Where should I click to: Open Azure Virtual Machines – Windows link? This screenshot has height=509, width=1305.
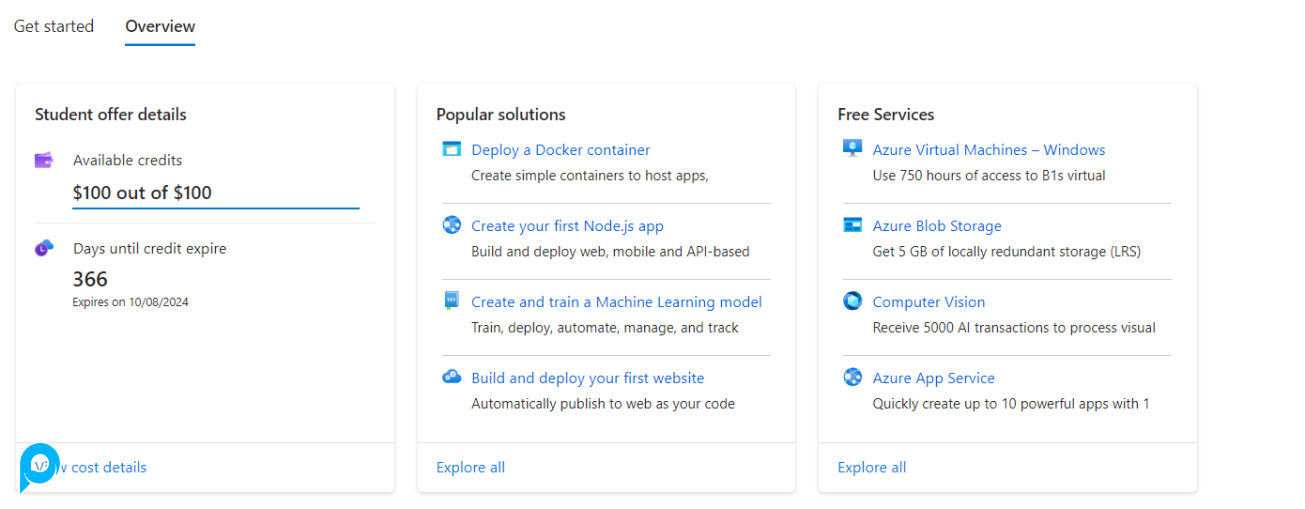[989, 150]
